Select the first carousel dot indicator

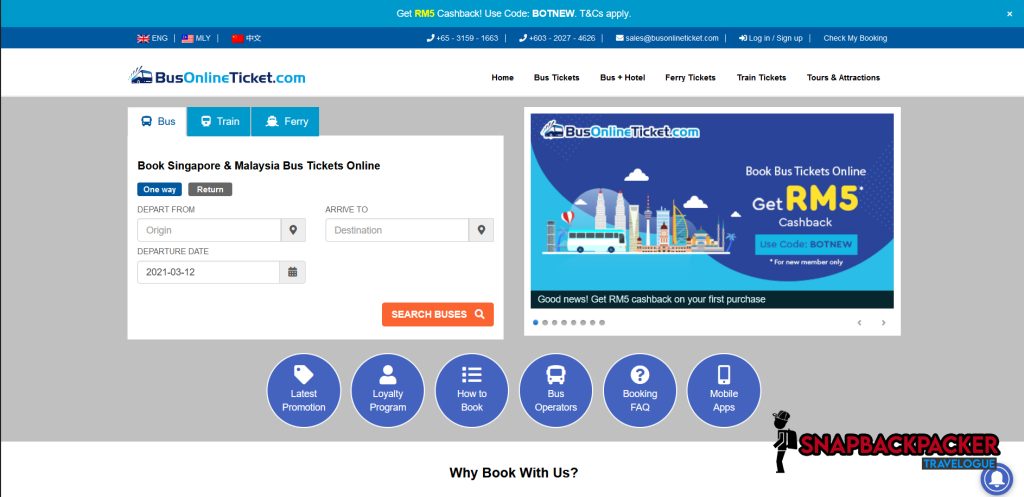pos(536,323)
